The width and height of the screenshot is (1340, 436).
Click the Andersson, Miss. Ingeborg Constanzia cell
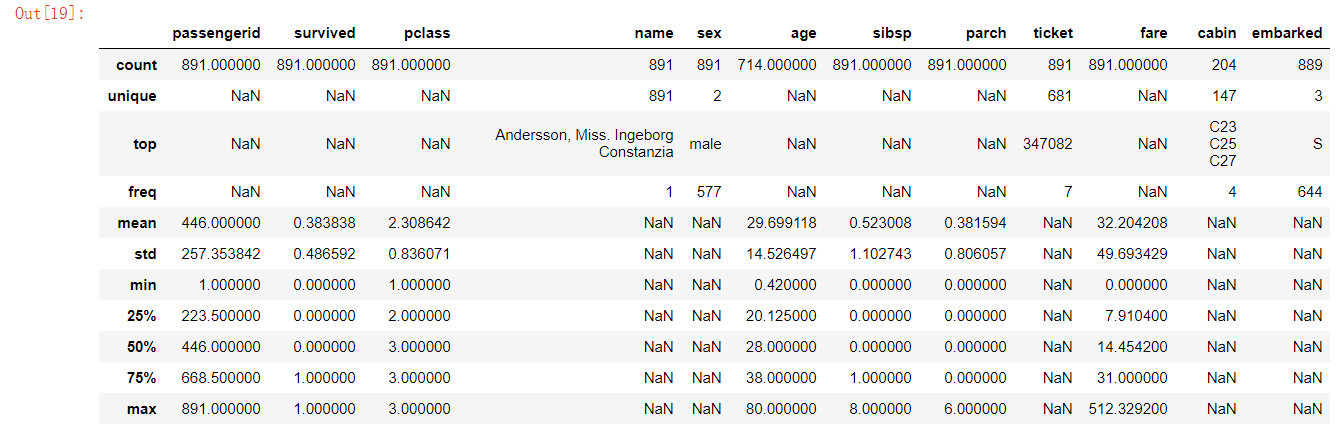pos(584,143)
